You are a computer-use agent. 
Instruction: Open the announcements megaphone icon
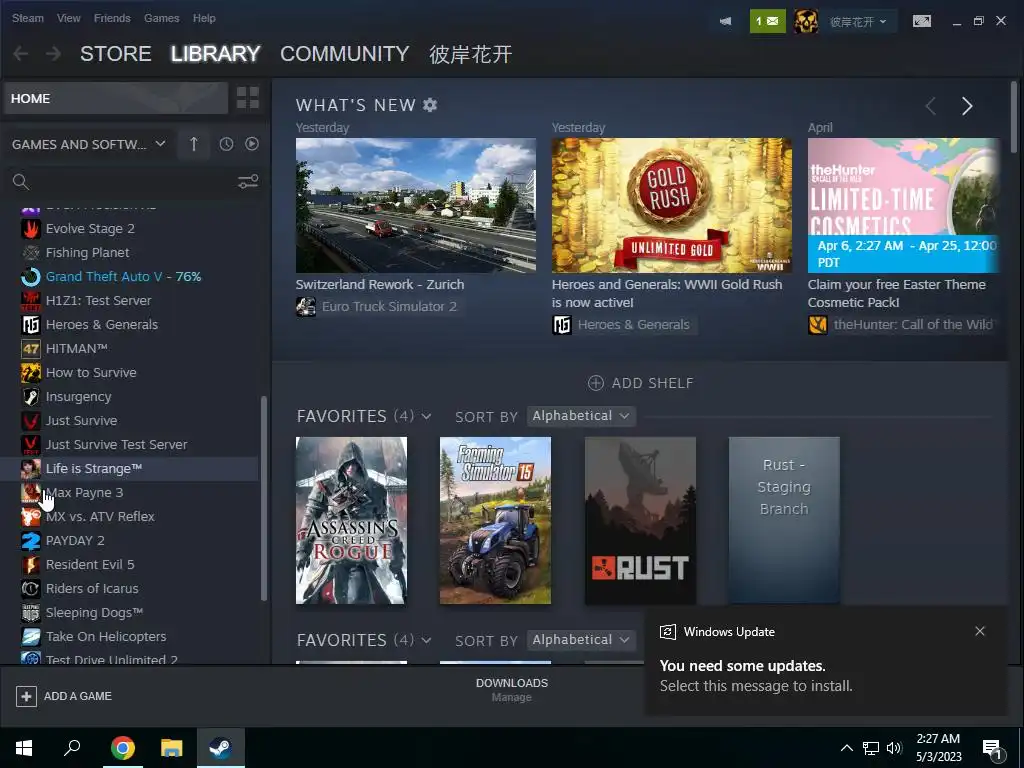click(x=725, y=22)
